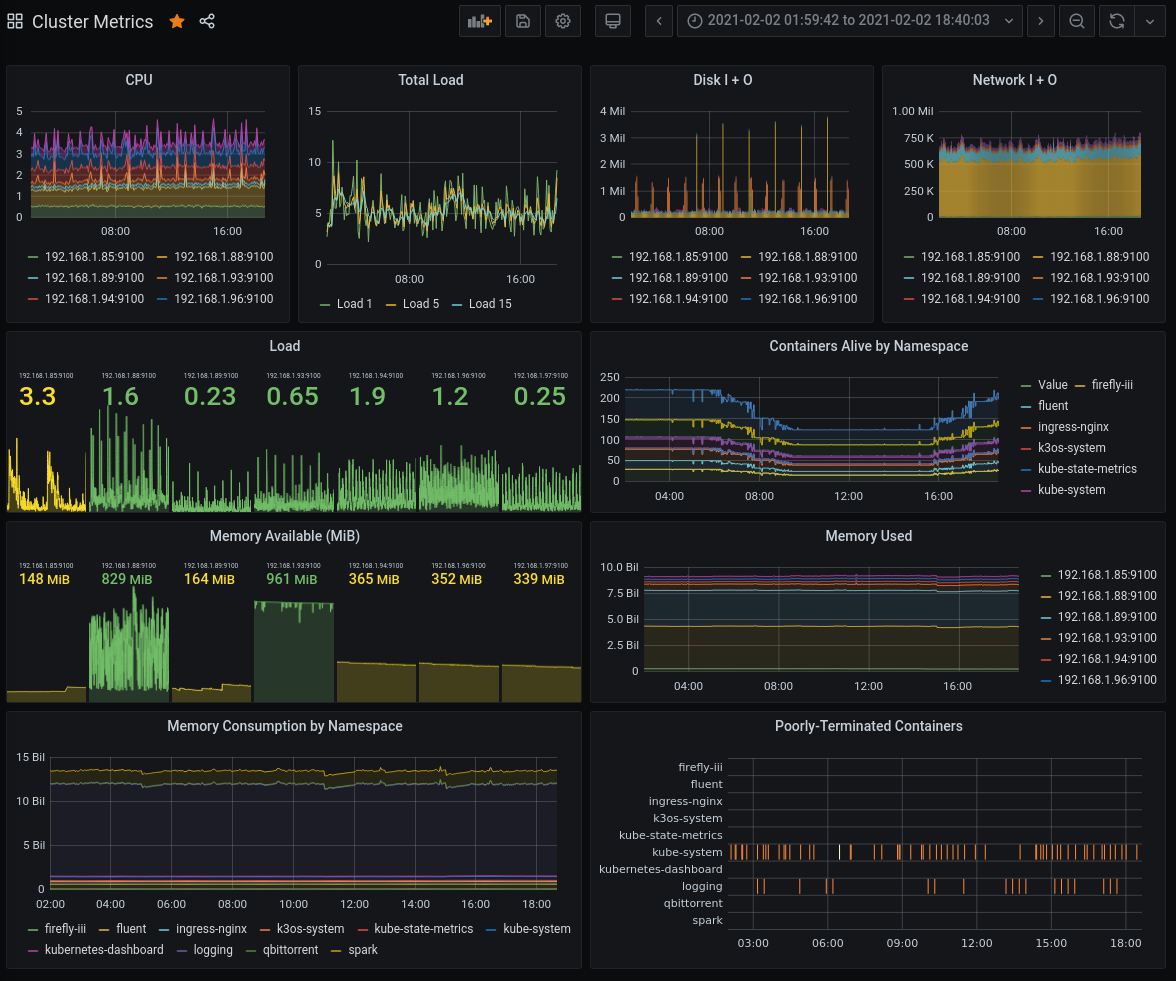Image resolution: width=1176 pixels, height=981 pixels.
Task: Refresh the dashboard
Action: click(1117, 21)
